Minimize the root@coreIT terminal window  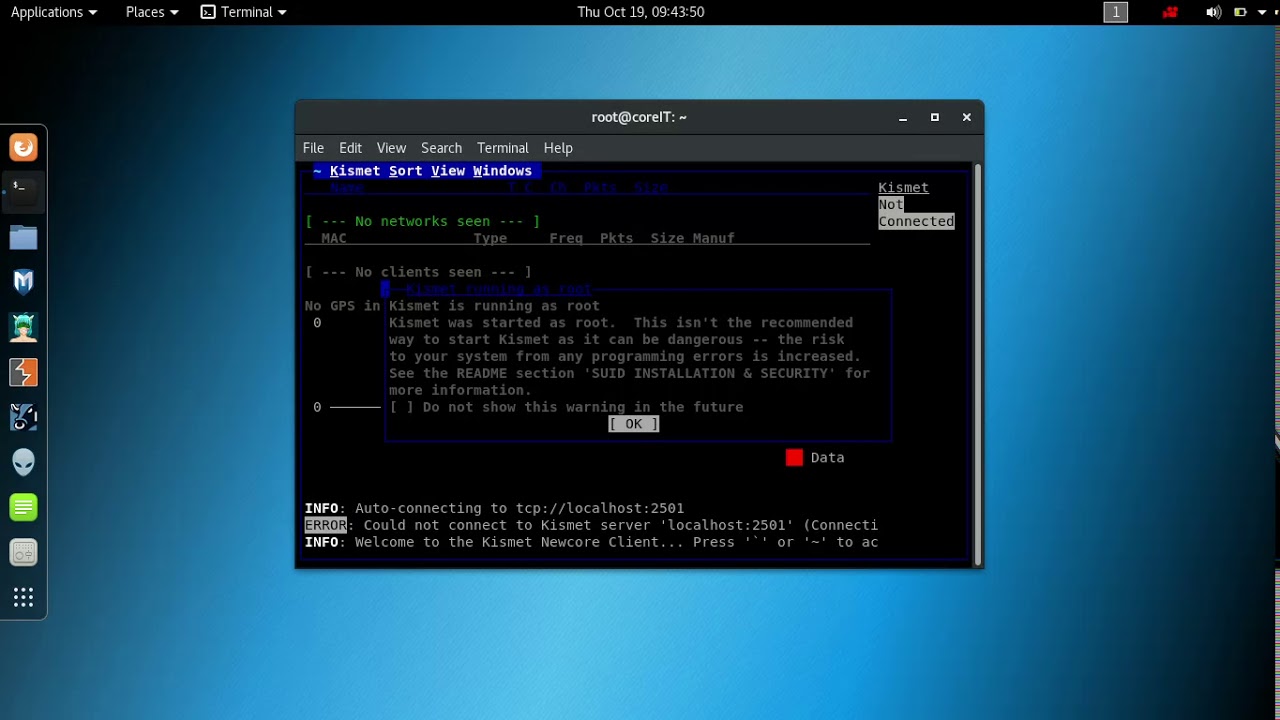click(x=903, y=117)
